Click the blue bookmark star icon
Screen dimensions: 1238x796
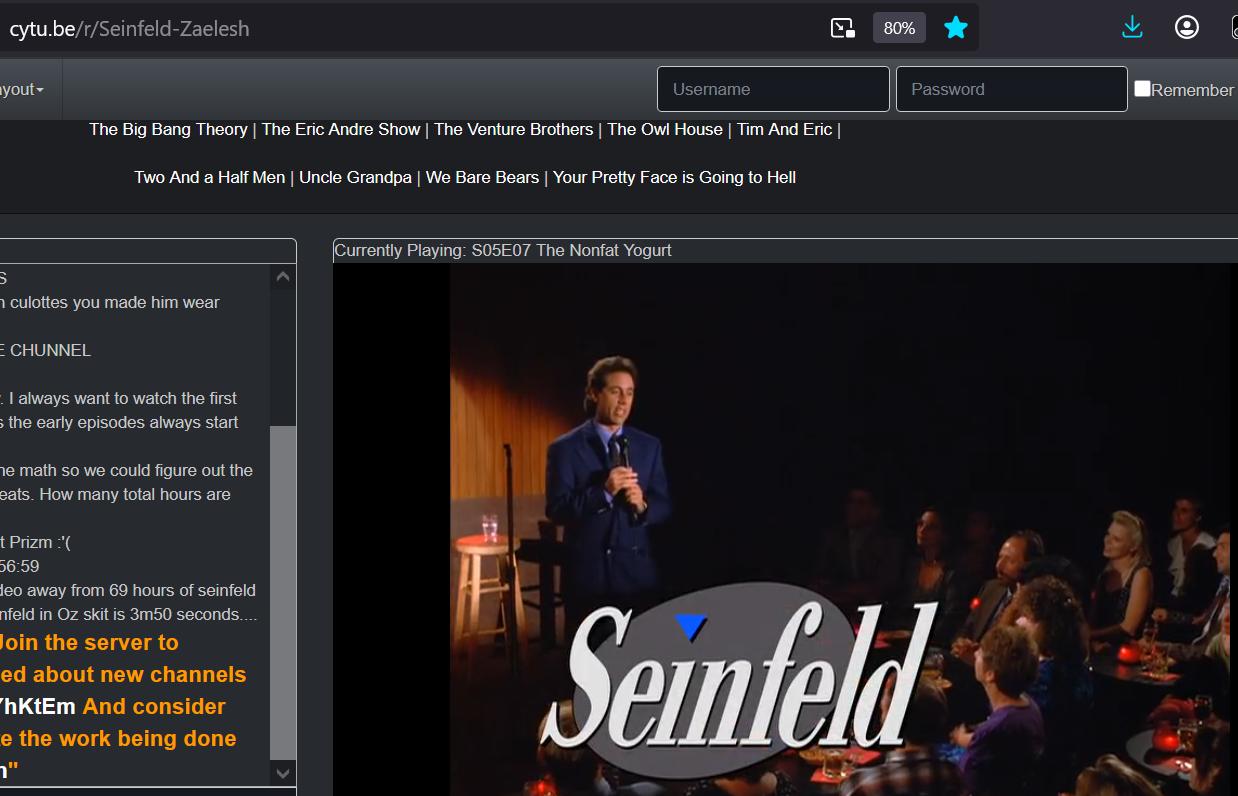tap(956, 28)
